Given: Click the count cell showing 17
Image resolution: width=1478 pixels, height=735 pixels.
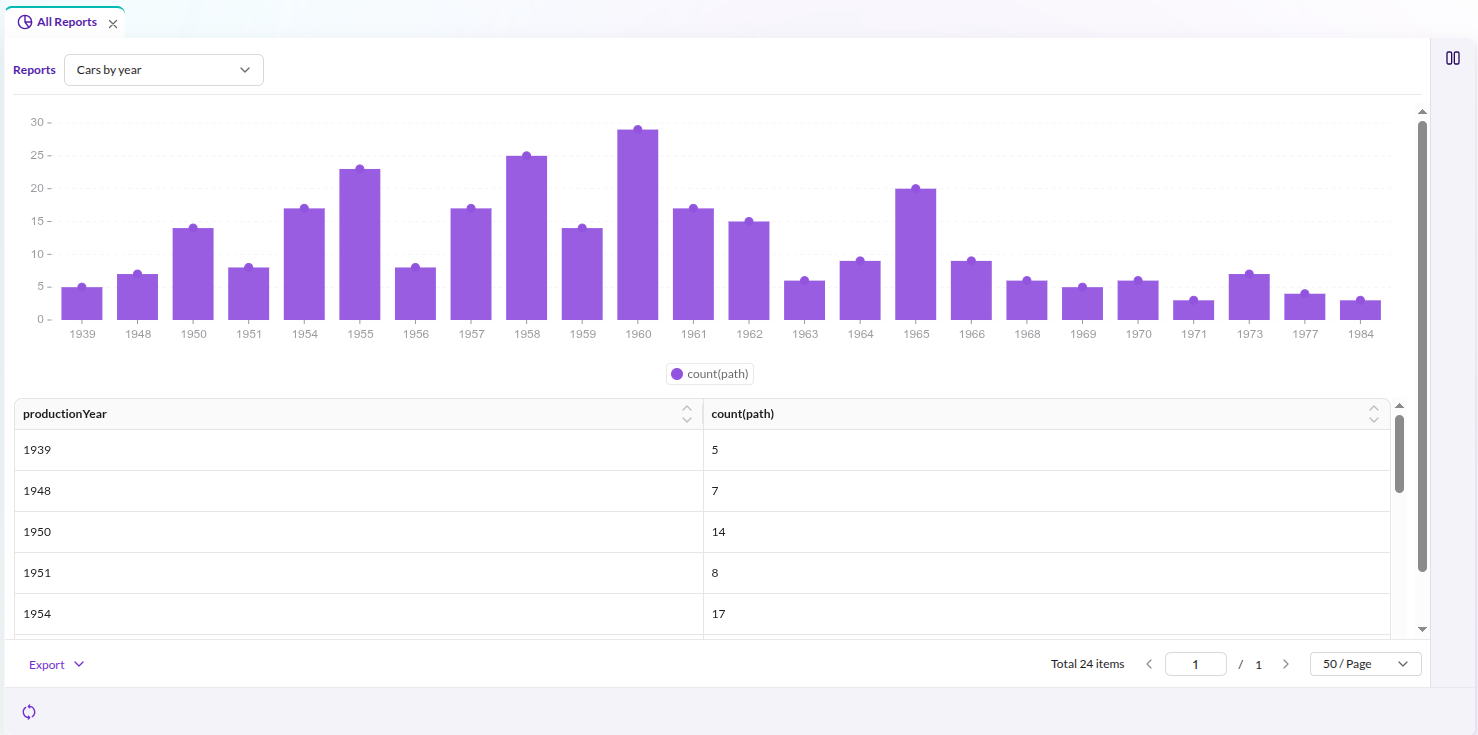Looking at the screenshot, I should coord(1046,614).
